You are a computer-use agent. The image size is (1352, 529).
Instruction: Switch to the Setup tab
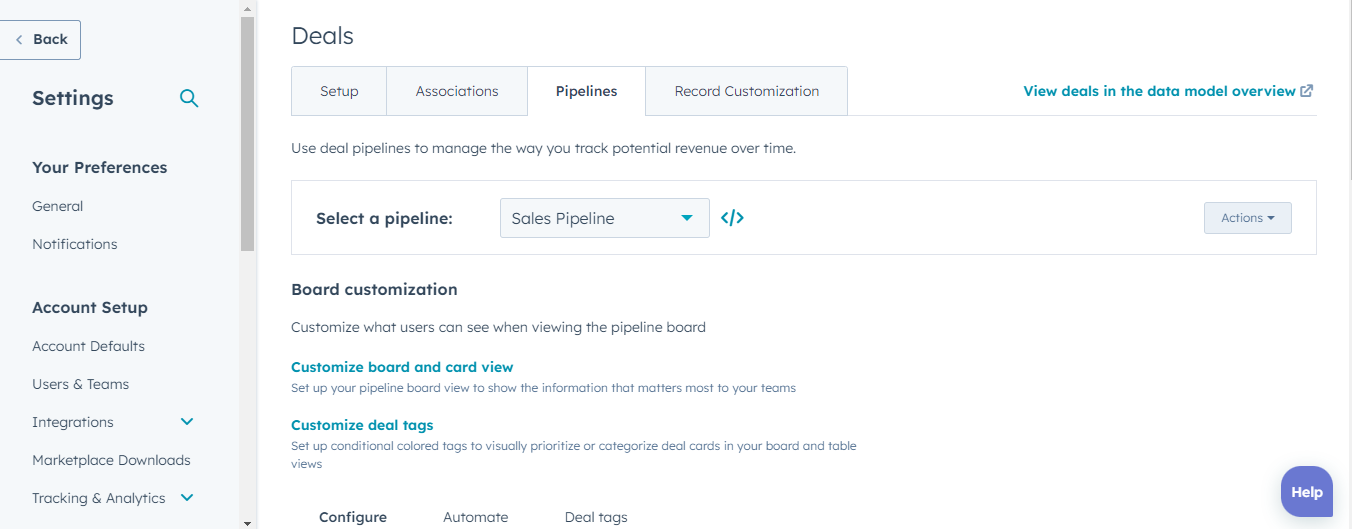(339, 91)
